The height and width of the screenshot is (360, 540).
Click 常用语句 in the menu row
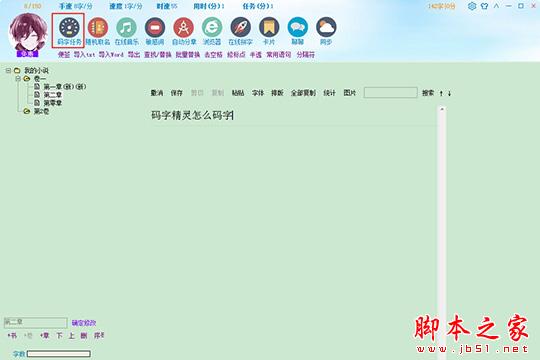(x=279, y=54)
